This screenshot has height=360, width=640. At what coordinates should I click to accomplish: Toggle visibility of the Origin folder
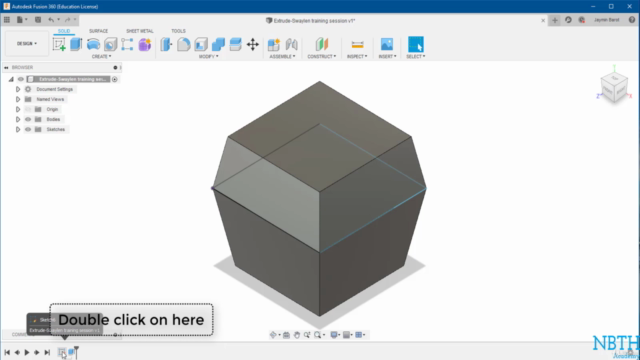click(x=28, y=109)
